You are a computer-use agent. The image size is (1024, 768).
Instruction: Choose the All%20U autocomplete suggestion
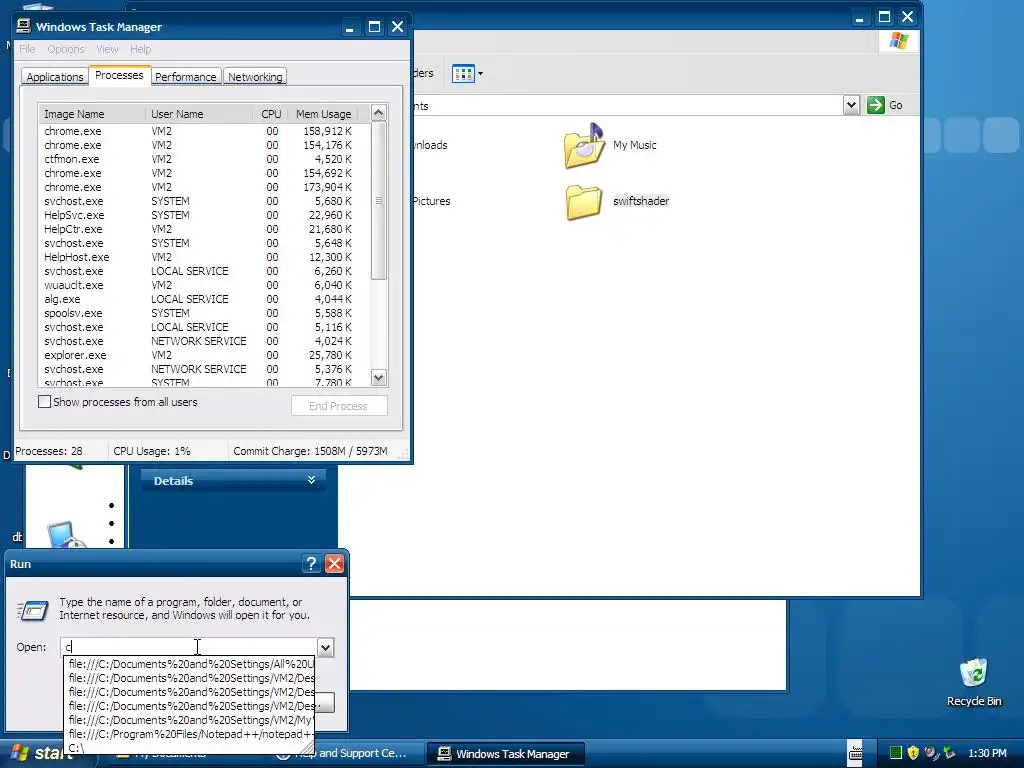(190, 664)
